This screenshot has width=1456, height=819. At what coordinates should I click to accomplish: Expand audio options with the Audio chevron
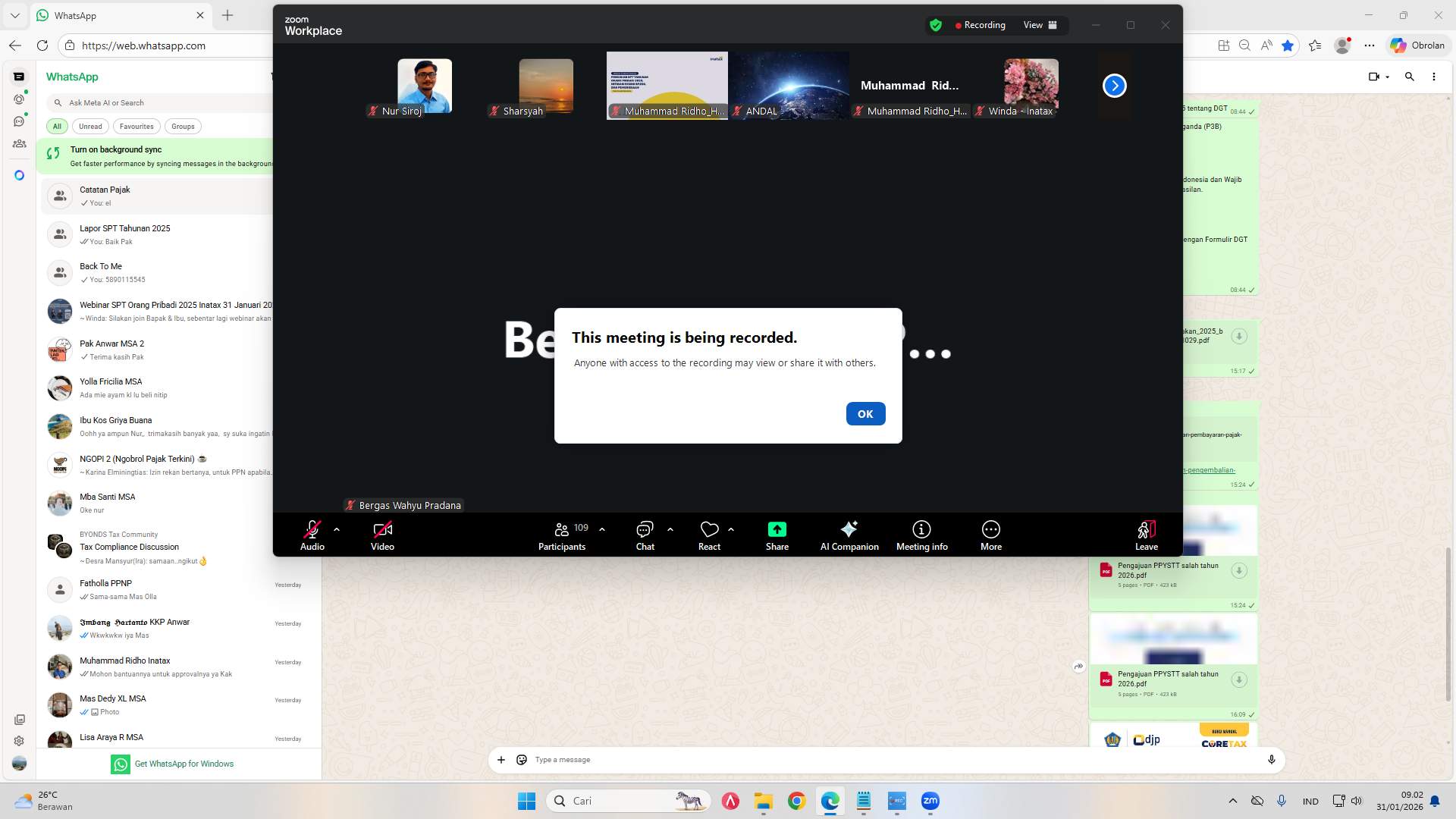(x=336, y=529)
